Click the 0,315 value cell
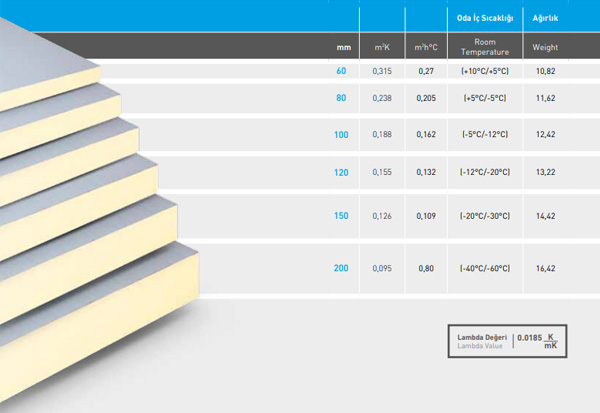 tap(382, 71)
